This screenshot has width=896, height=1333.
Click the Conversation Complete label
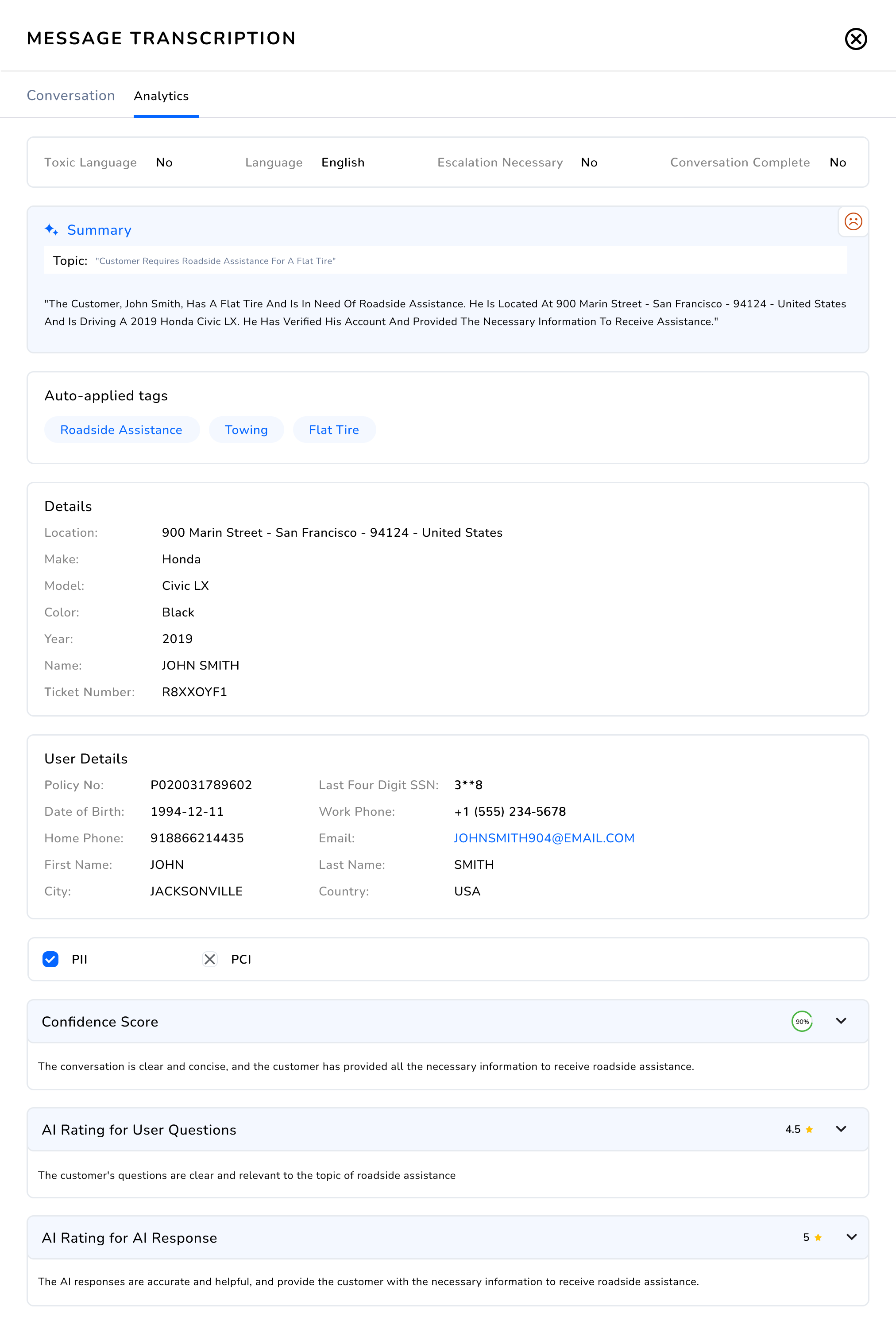click(x=740, y=163)
